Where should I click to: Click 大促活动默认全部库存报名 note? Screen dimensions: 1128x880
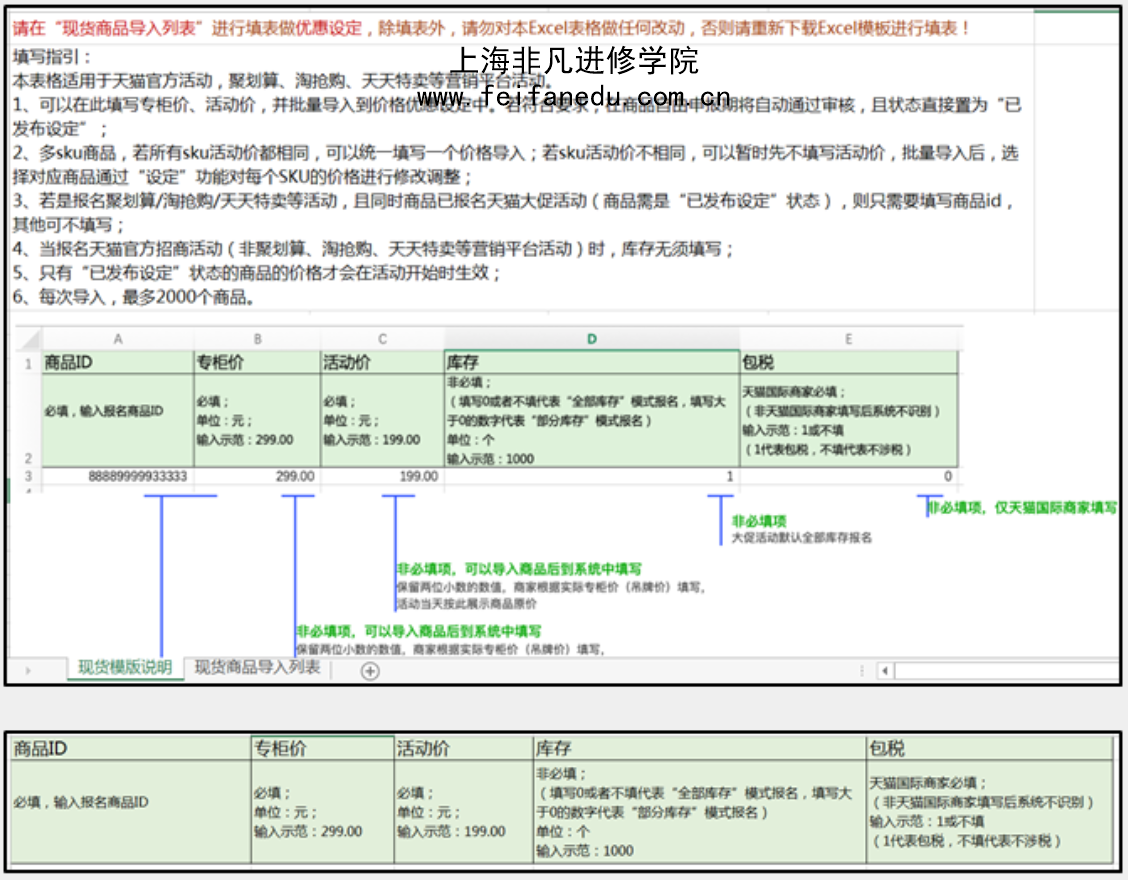tap(801, 537)
